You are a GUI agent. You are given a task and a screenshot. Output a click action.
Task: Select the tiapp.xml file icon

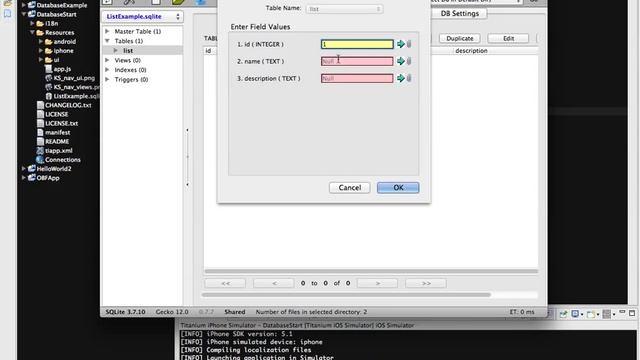[x=40, y=151]
